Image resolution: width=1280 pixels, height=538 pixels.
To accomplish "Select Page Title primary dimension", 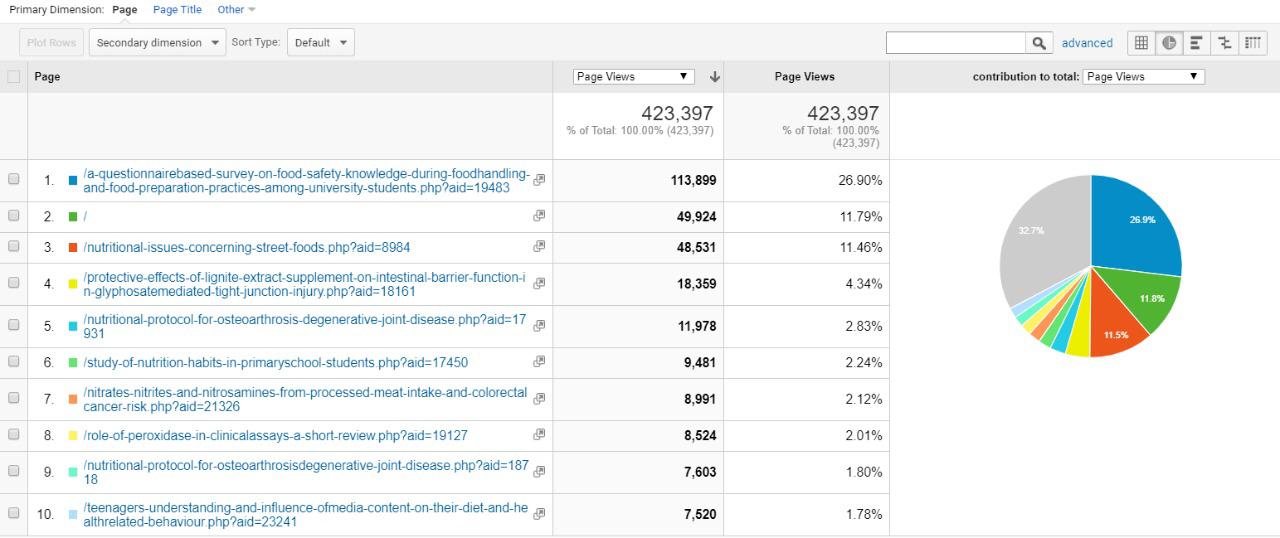I will (177, 10).
